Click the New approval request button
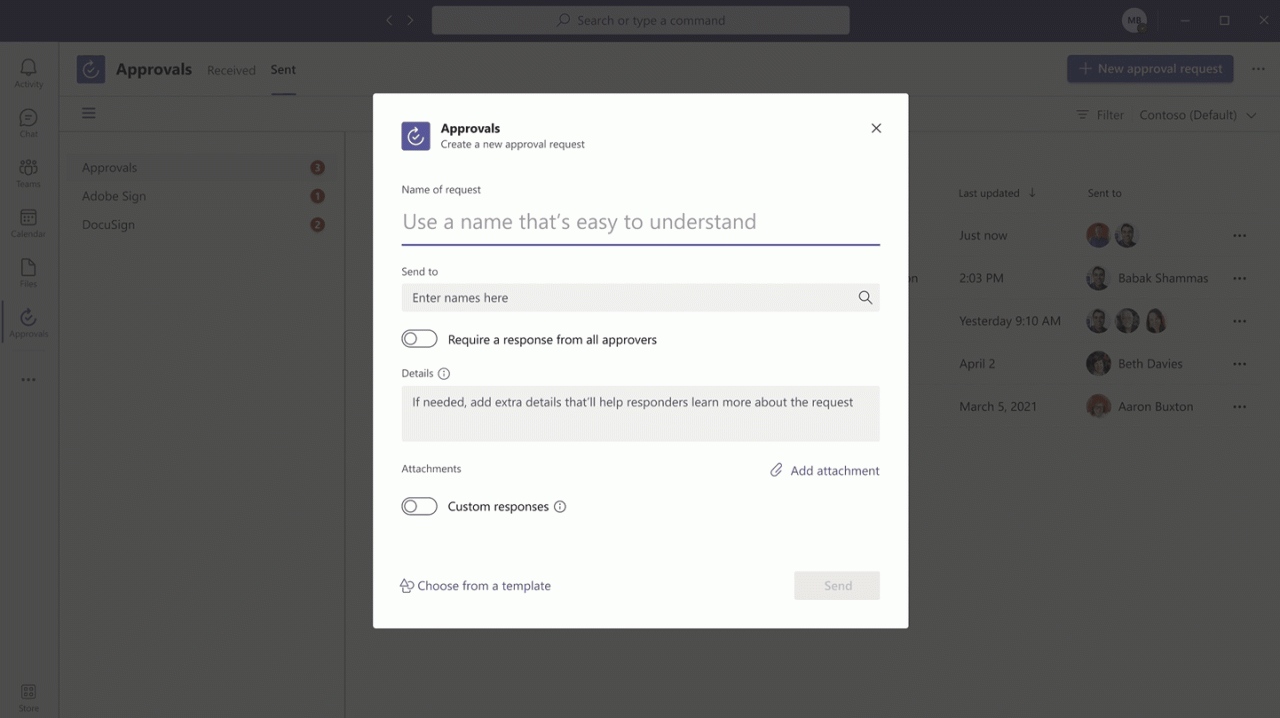This screenshot has height=718, width=1280. (x=1150, y=69)
